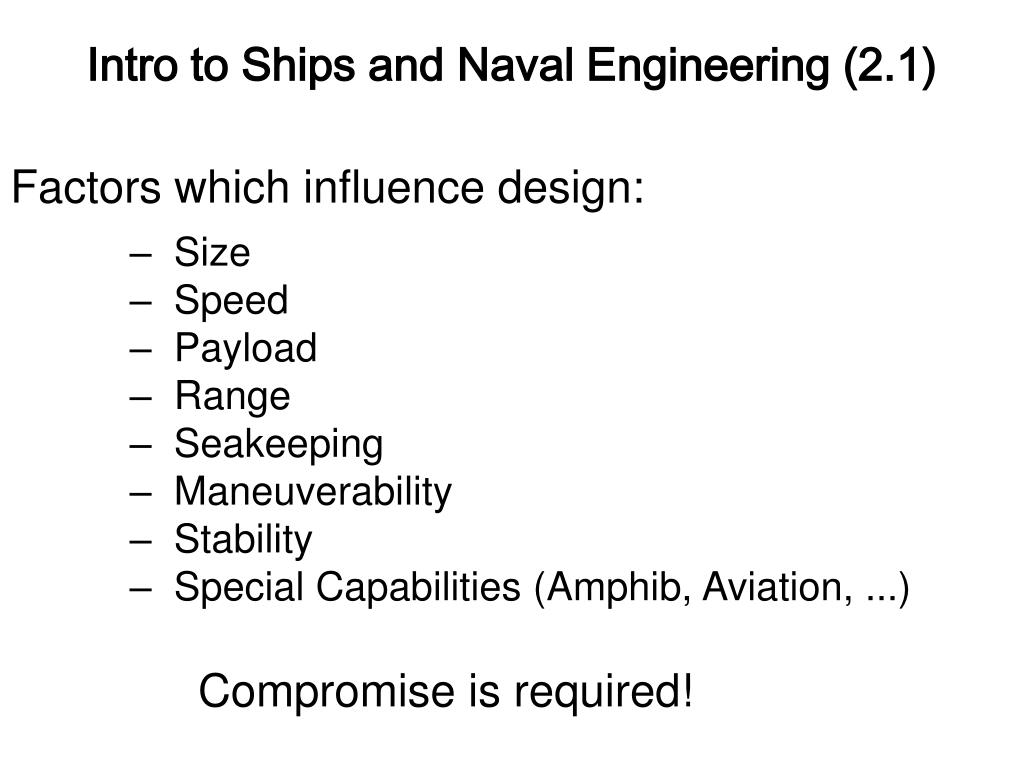The image size is (1024, 768).
Task: Click the dash before 'Stability'
Action: (x=140, y=542)
